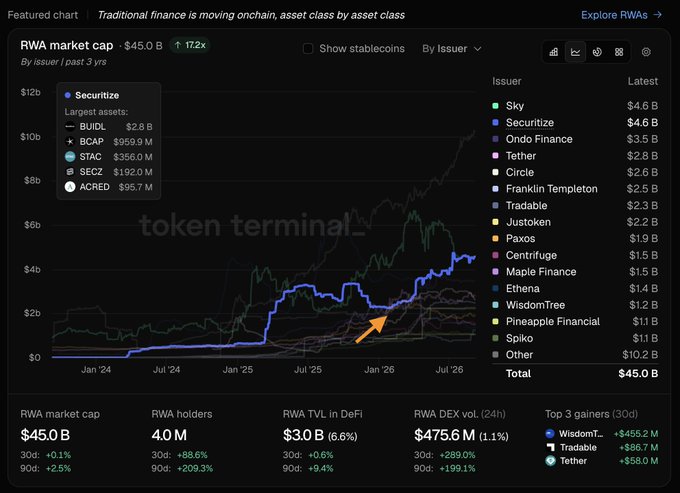Click the $45.0 B stat under RWA market cap
The height and width of the screenshot is (493, 680).
(x=45, y=434)
